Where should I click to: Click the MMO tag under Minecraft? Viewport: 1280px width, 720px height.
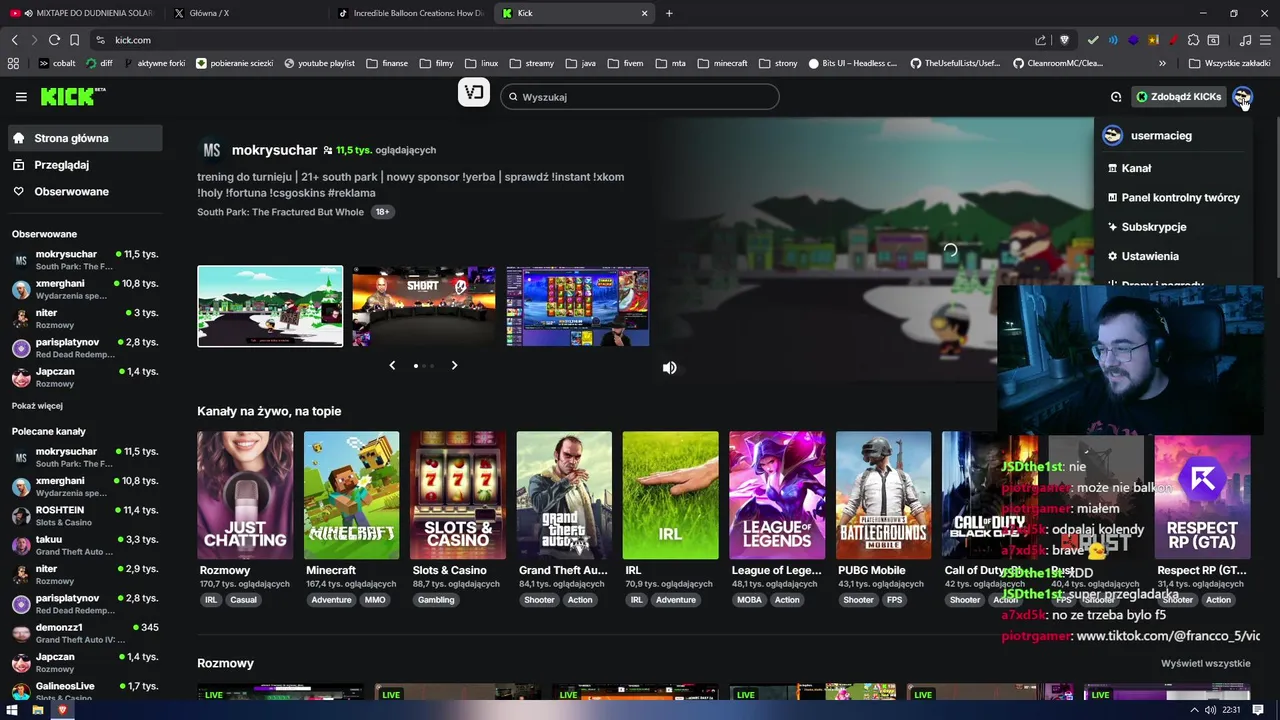[x=375, y=600]
